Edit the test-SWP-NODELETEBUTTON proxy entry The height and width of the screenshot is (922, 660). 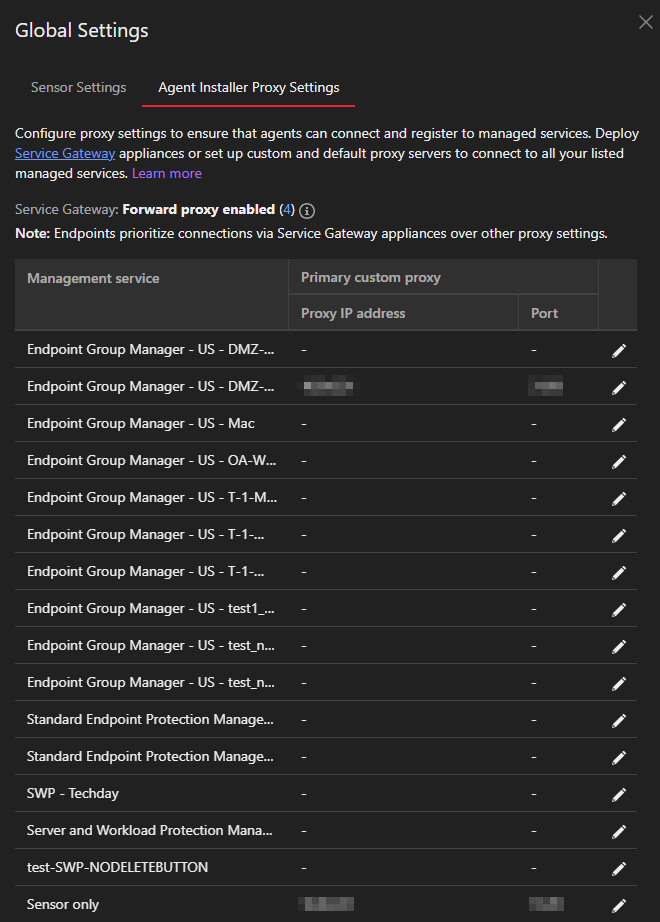click(x=619, y=868)
